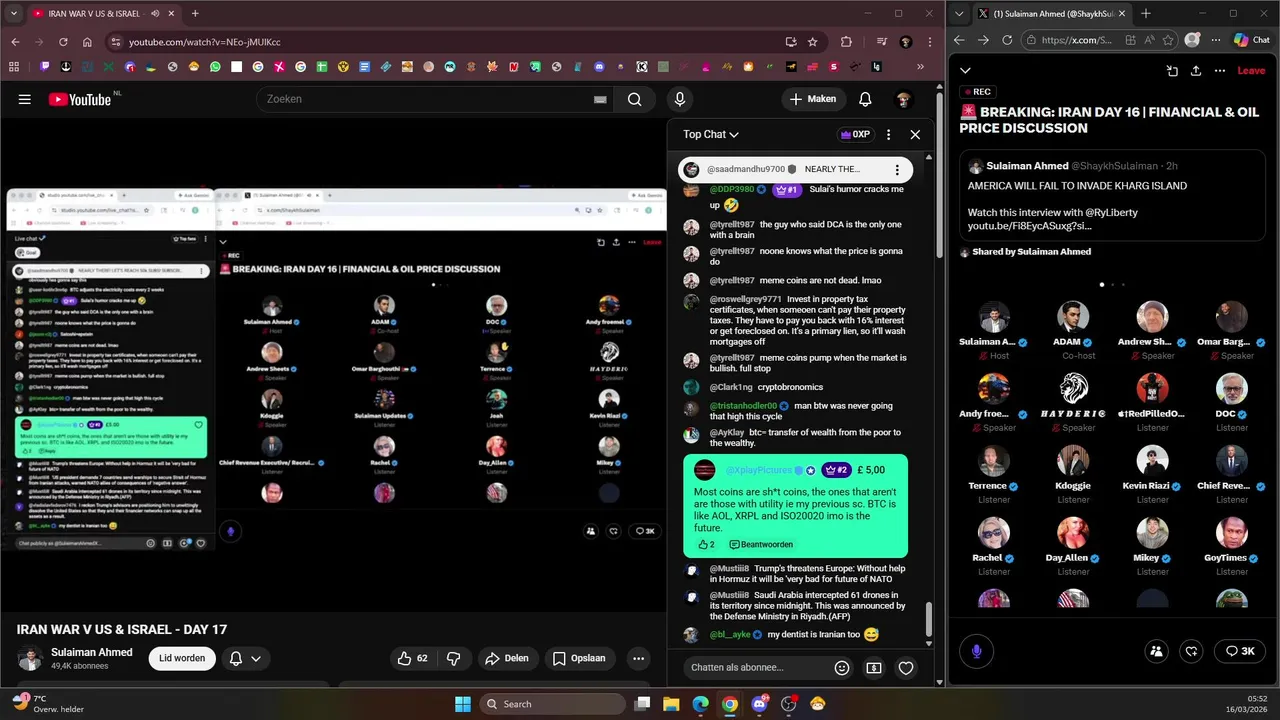
Task: Like the video with thumbs up
Action: click(x=412, y=658)
